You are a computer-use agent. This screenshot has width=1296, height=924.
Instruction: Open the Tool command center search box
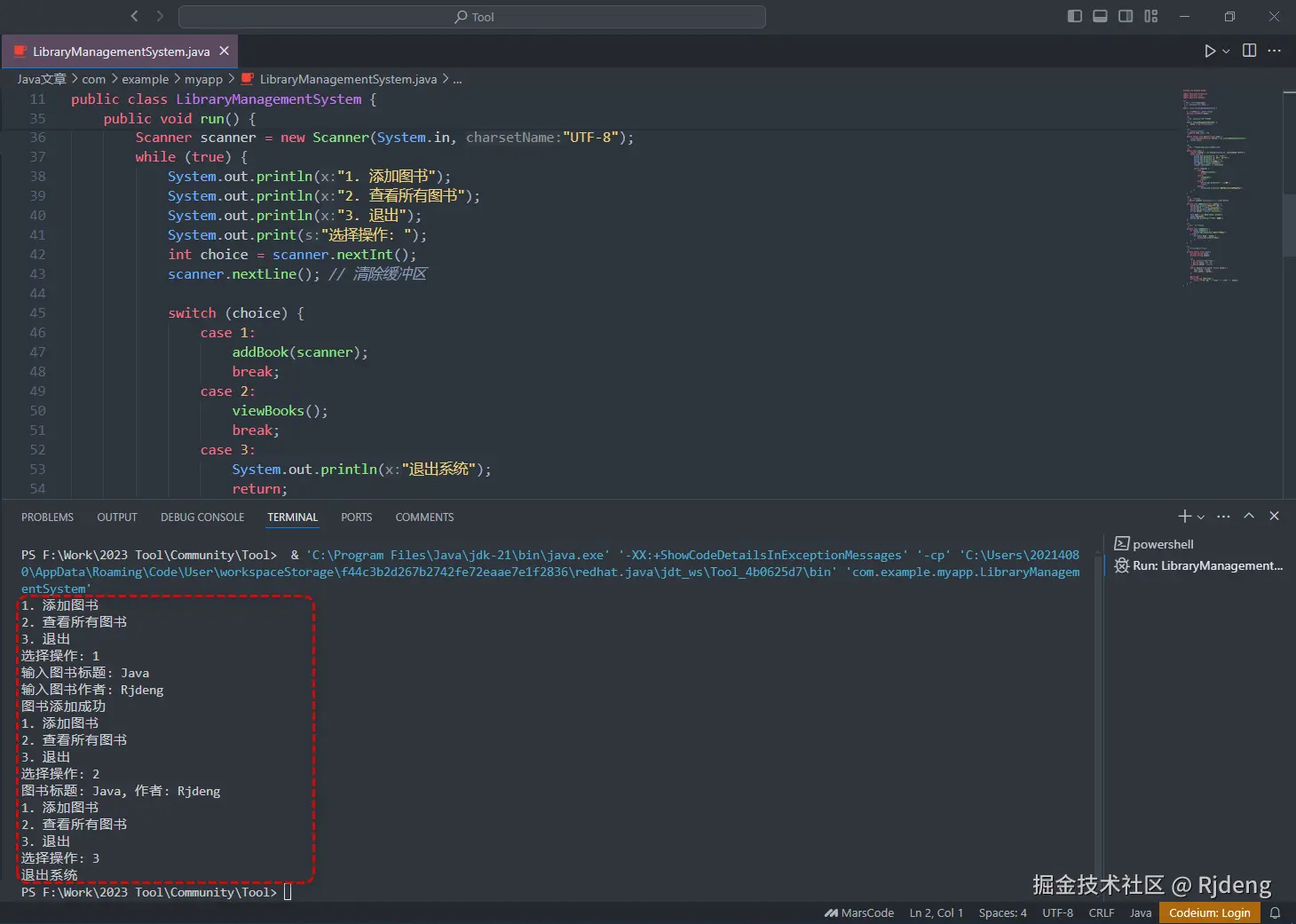[x=472, y=17]
